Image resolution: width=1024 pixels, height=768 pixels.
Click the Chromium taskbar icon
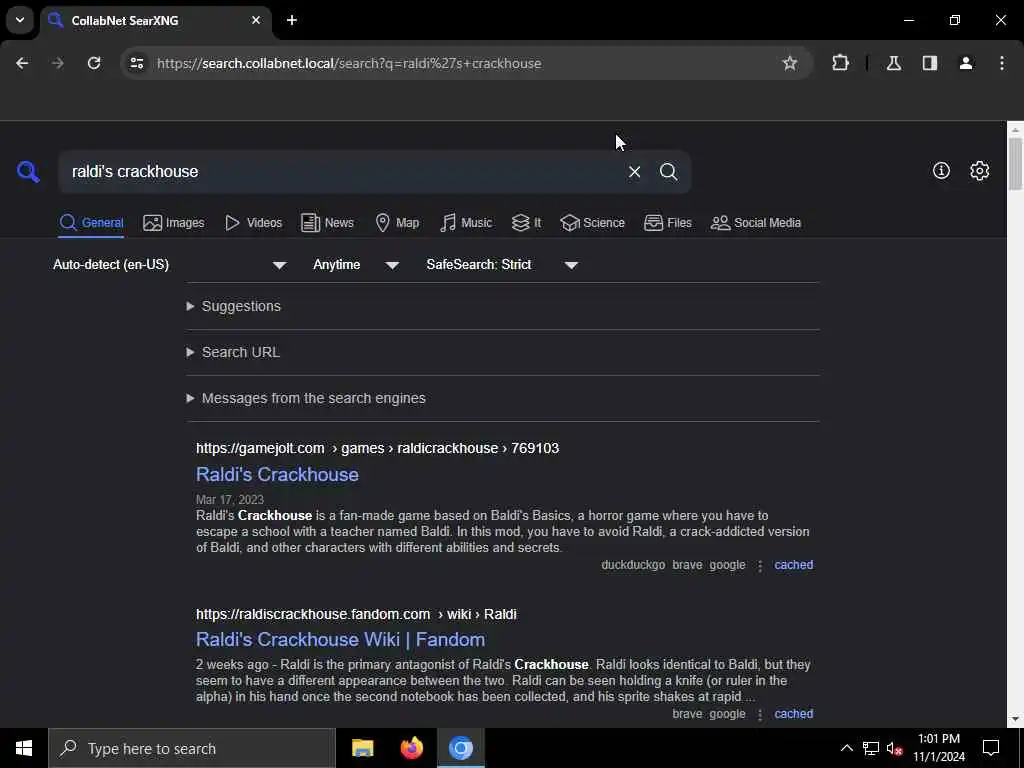pyautogui.click(x=460, y=748)
